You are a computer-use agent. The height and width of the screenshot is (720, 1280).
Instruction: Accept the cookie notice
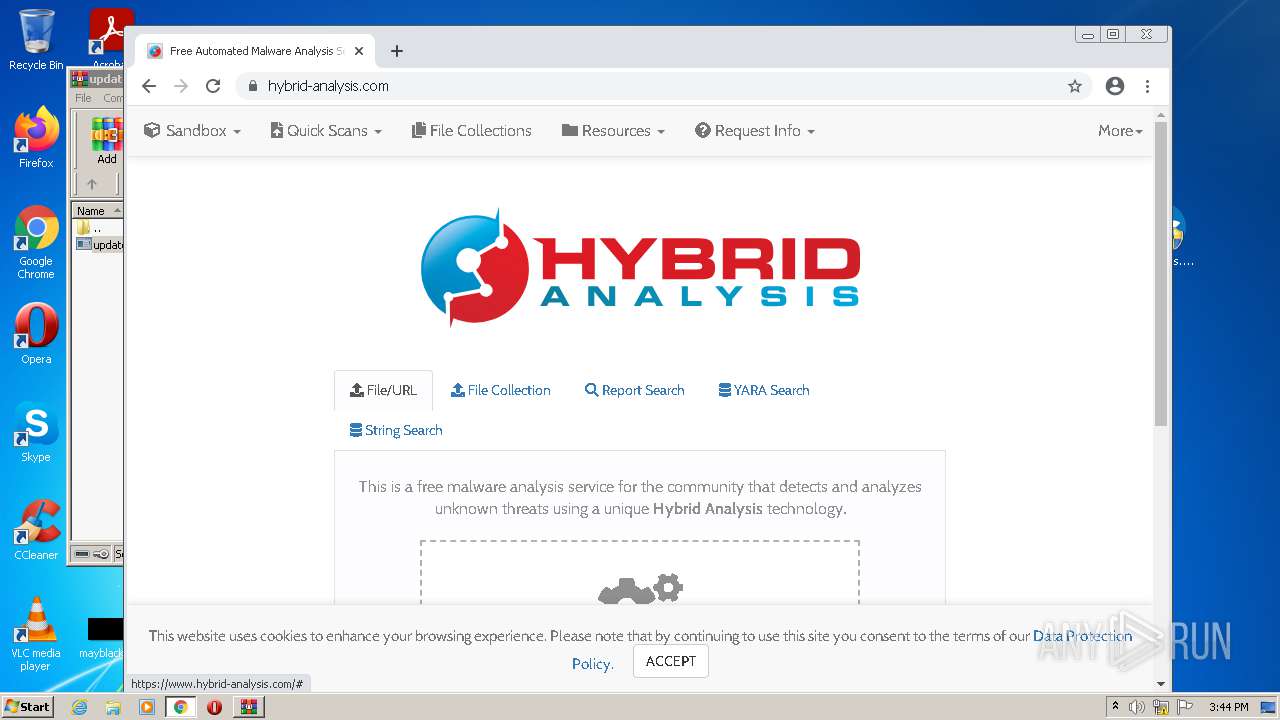point(671,661)
